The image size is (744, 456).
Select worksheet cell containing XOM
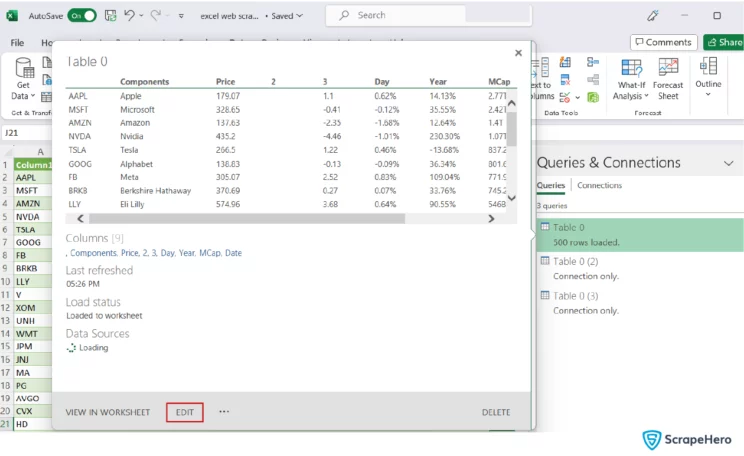pos(32,307)
